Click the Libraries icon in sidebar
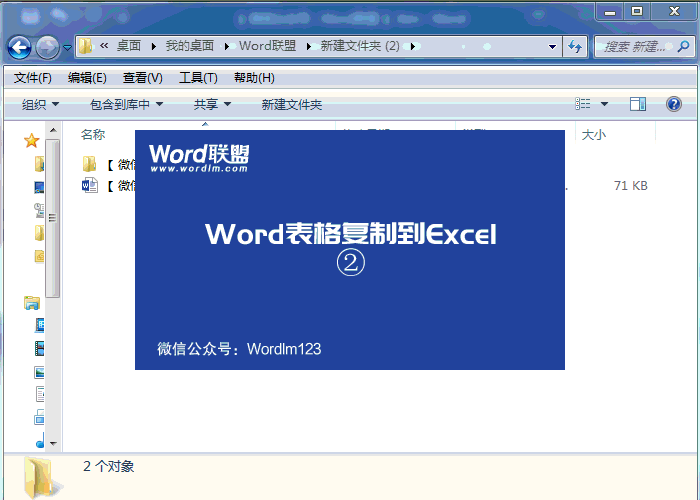Image resolution: width=700 pixels, height=500 pixels. [32, 303]
